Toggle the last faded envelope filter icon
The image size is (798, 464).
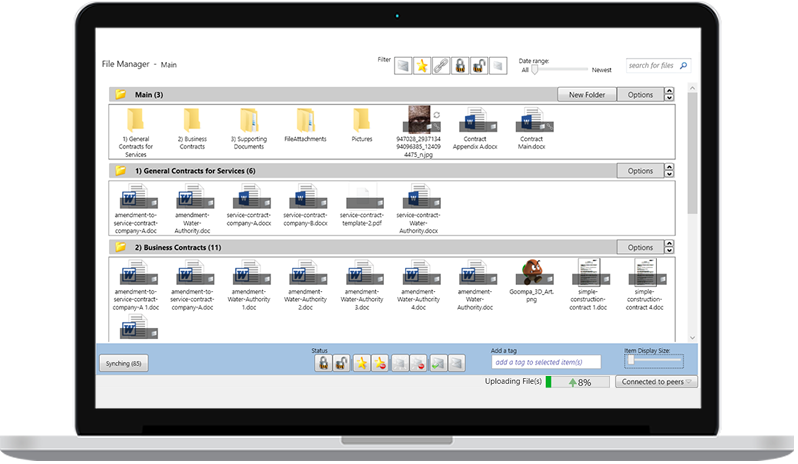[498, 66]
